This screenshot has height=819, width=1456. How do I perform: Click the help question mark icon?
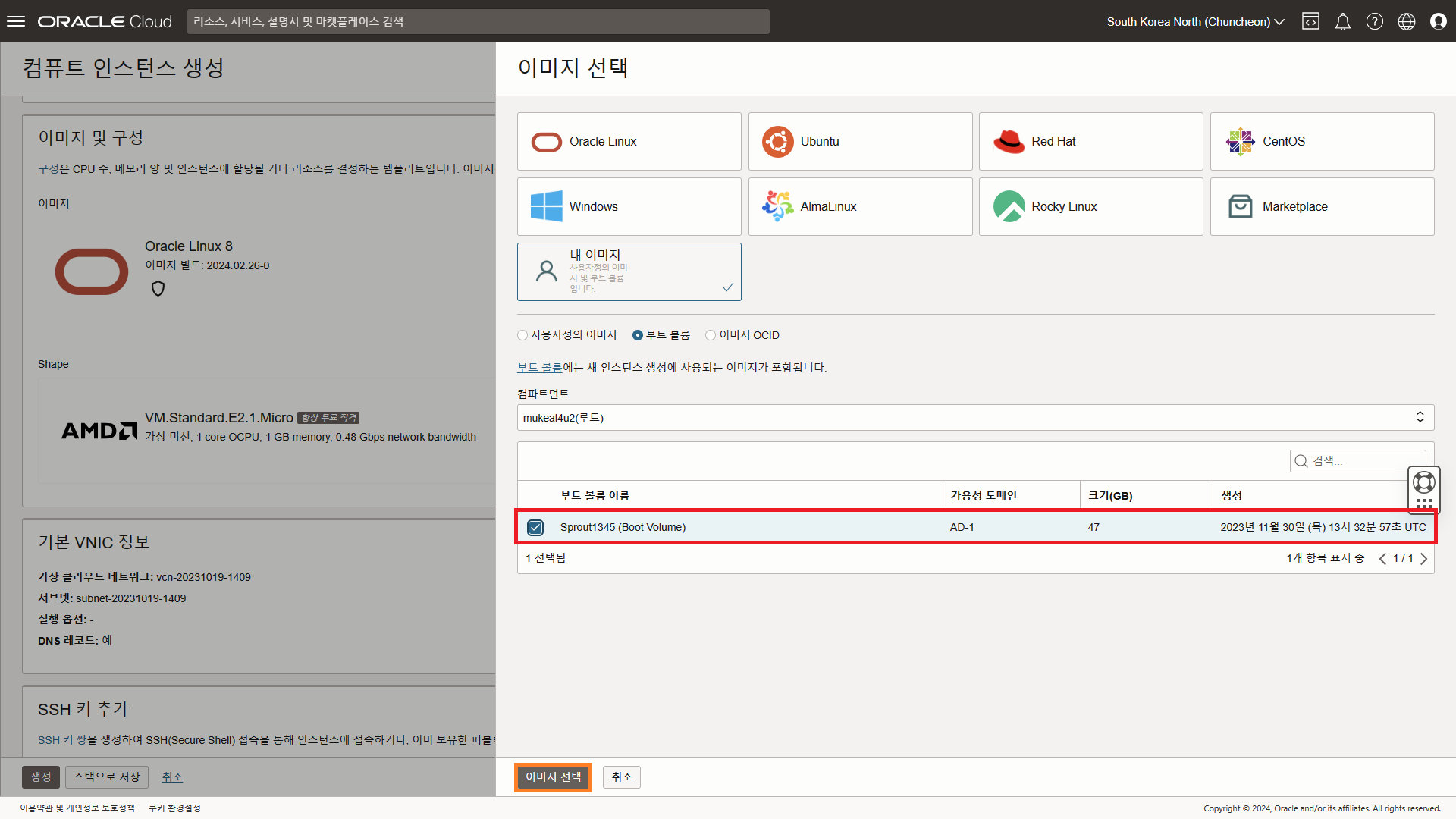pyautogui.click(x=1374, y=21)
